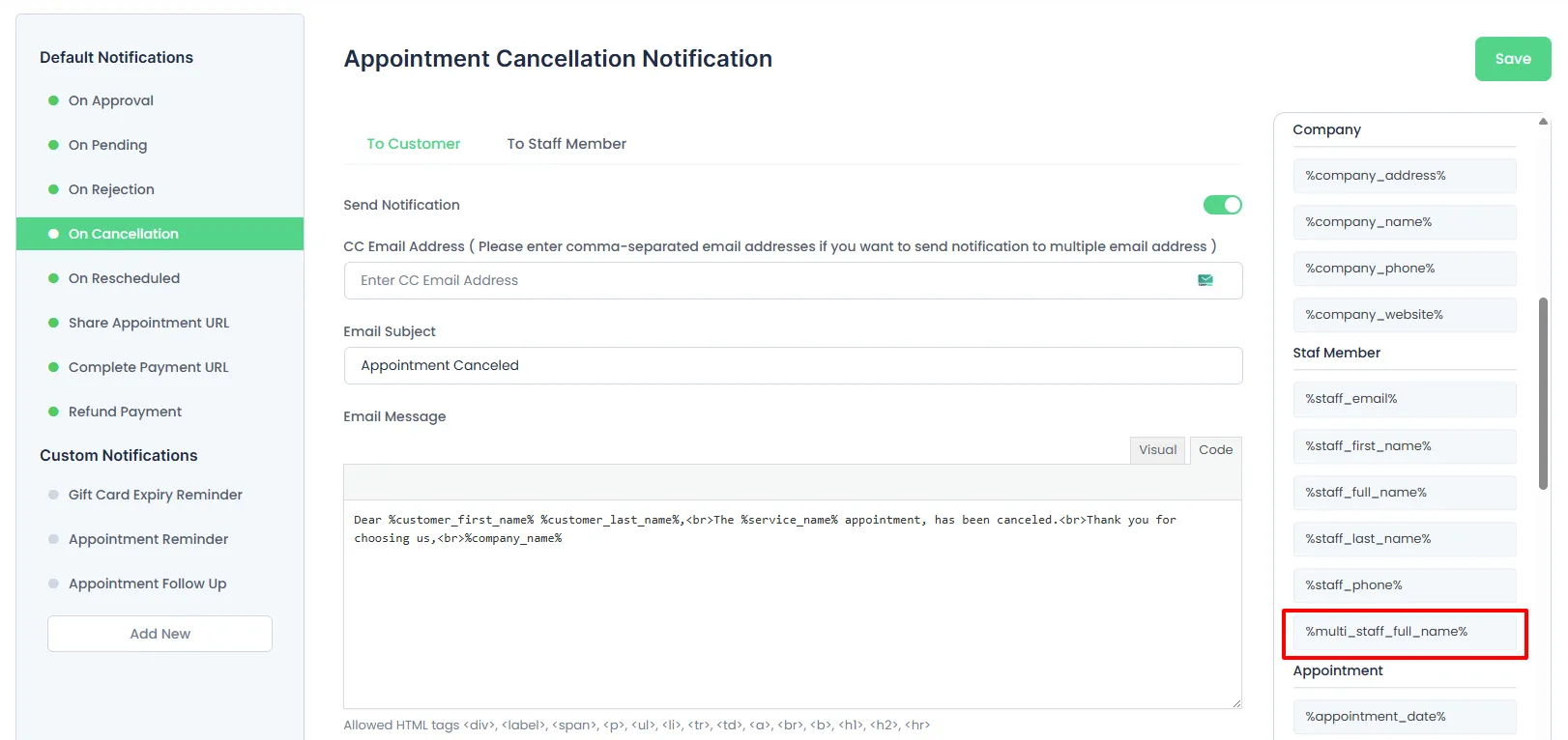Insert %company_address% placeholder
Image resolution: width=1568 pixels, height=740 pixels.
pyautogui.click(x=1405, y=176)
